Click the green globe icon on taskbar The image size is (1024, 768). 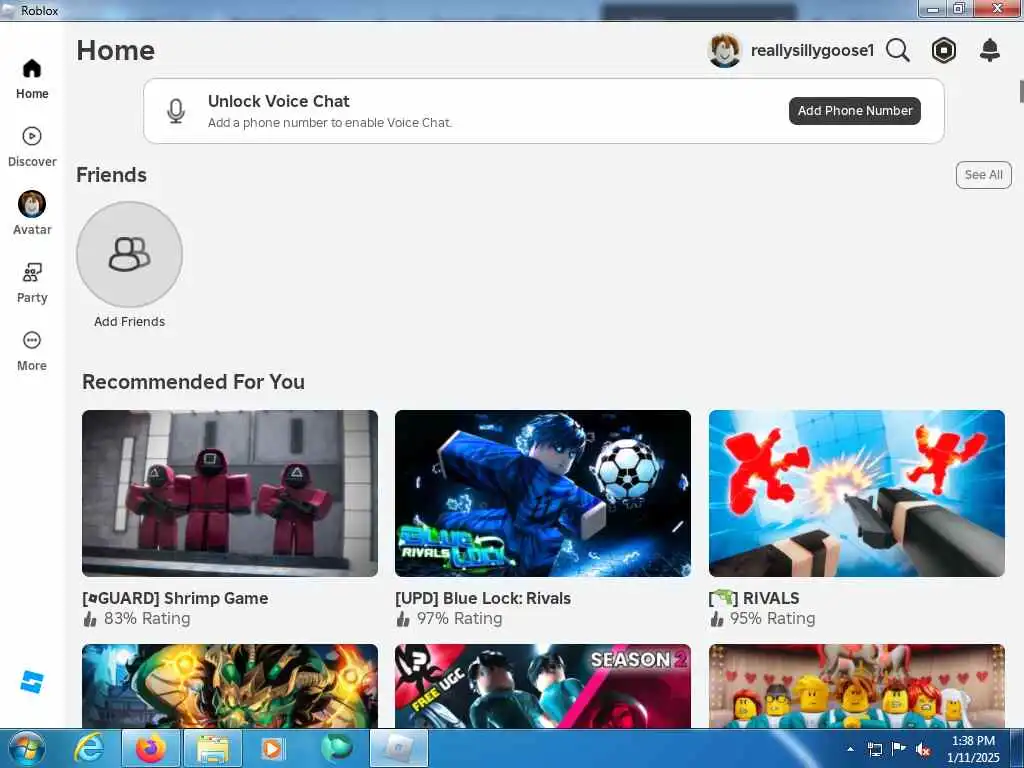point(336,748)
